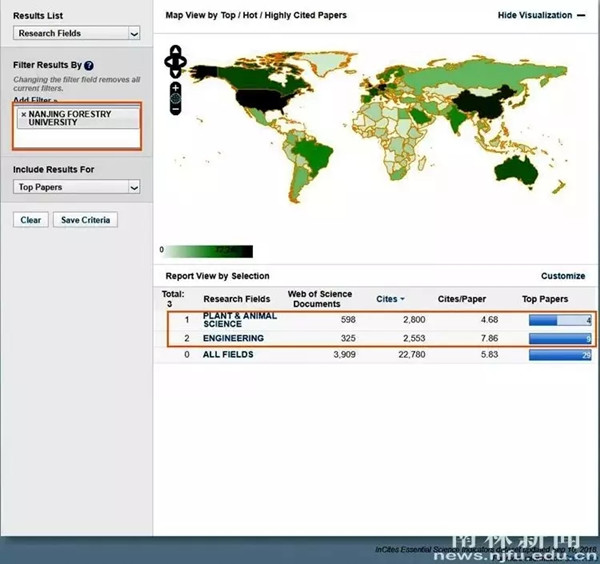Click the help icon beside Filter Results By

89,66
